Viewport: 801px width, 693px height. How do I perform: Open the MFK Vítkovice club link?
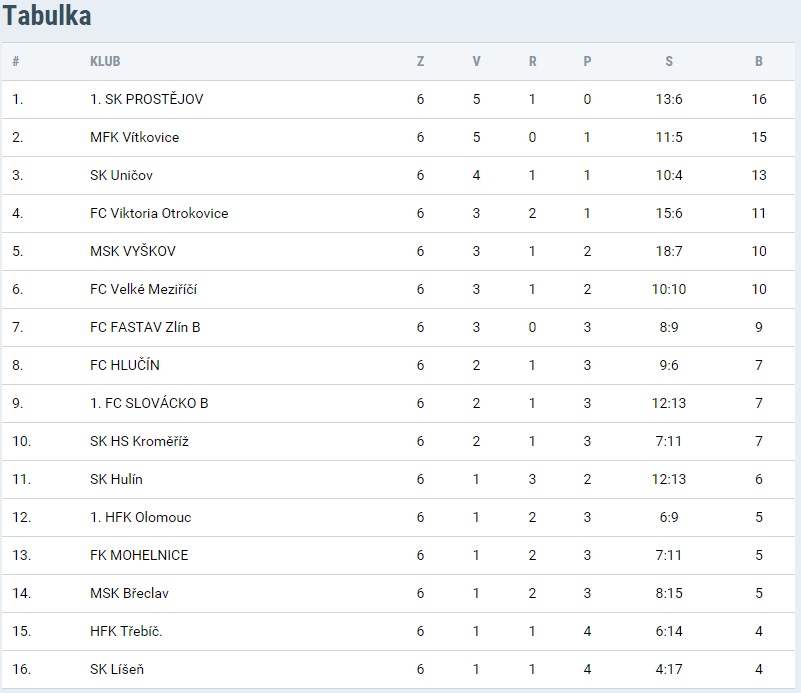135,137
